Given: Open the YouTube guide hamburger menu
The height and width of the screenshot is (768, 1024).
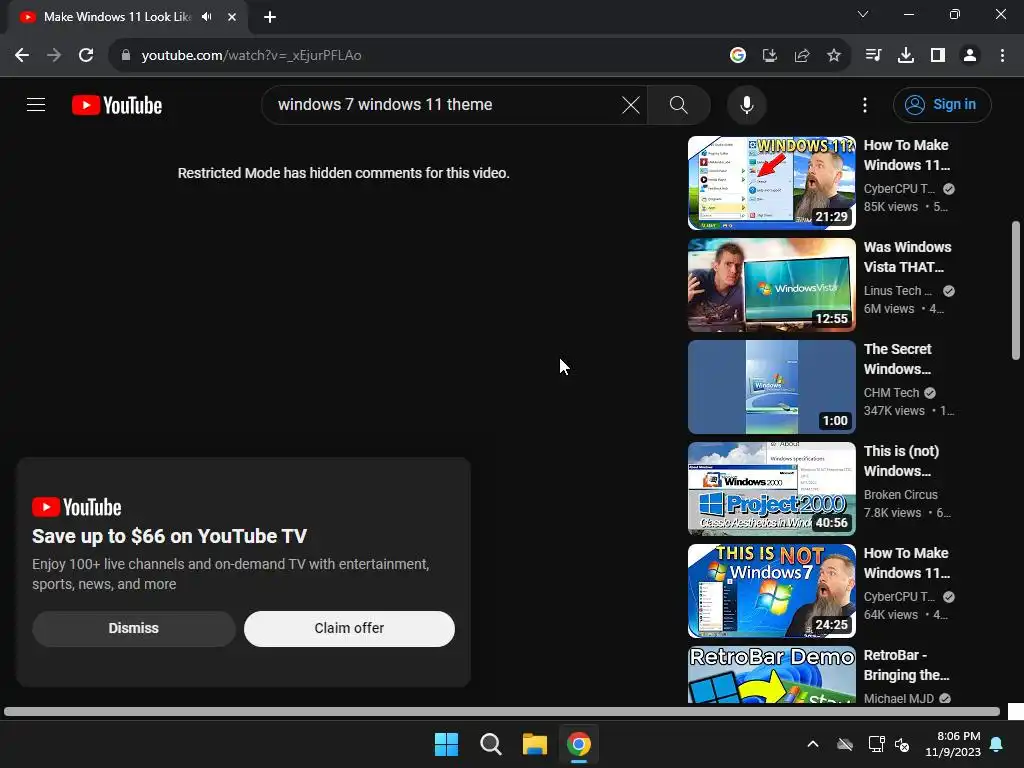Looking at the screenshot, I should 36,104.
